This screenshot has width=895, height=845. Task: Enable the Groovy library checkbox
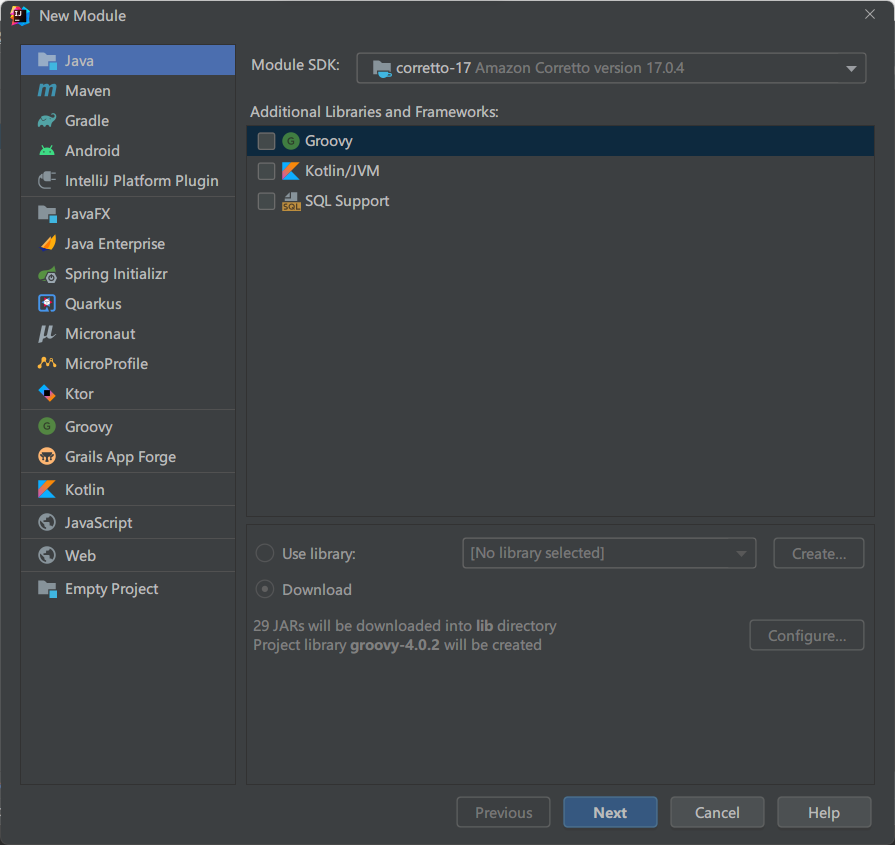click(266, 141)
